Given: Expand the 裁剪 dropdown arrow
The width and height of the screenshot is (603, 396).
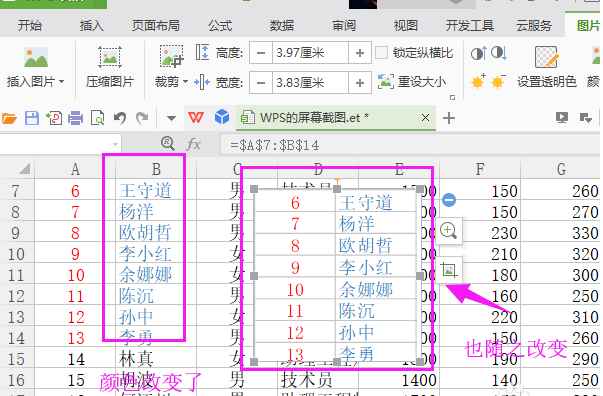Looking at the screenshot, I should pos(185,82).
